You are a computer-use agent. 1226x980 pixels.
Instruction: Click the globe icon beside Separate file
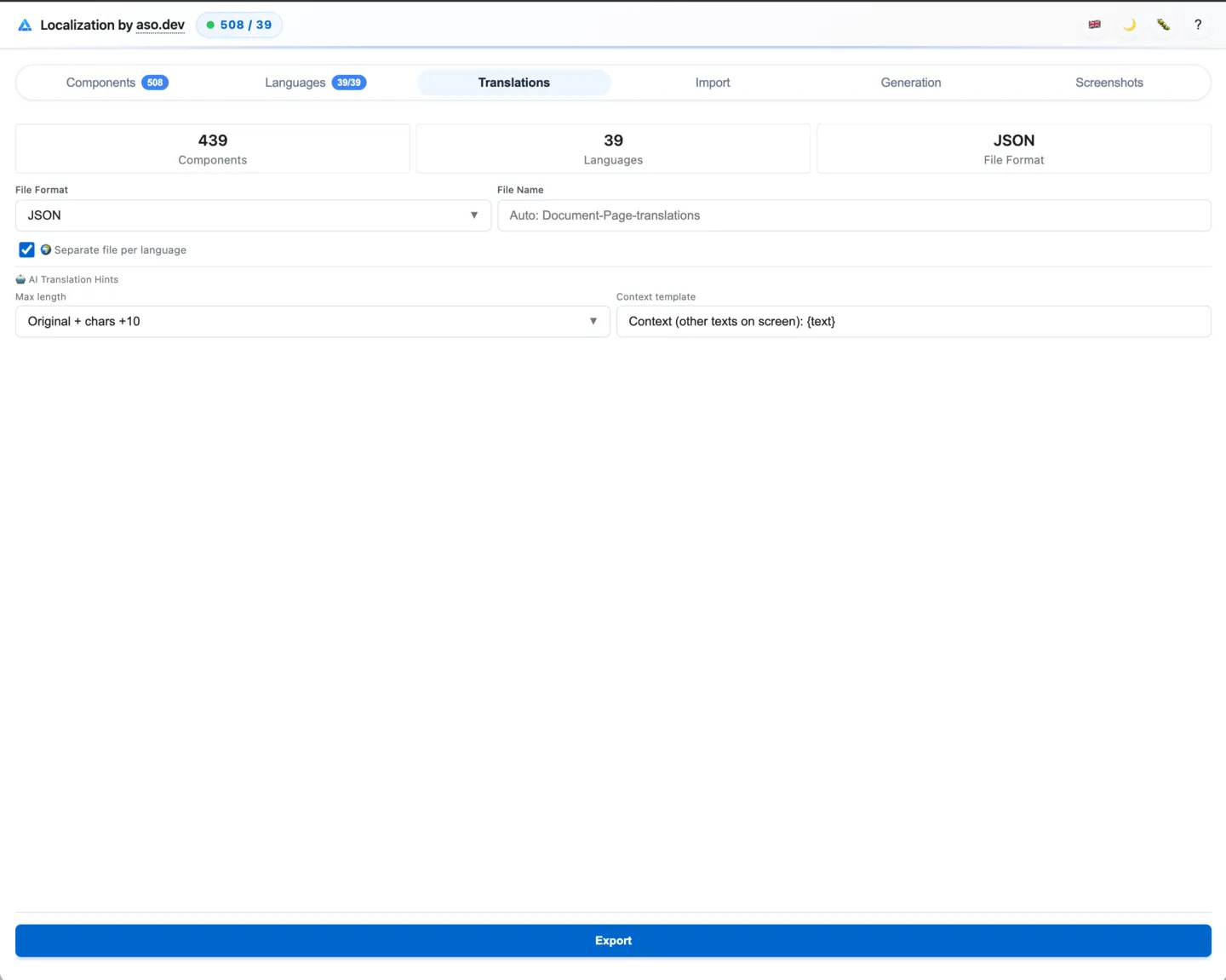click(46, 249)
